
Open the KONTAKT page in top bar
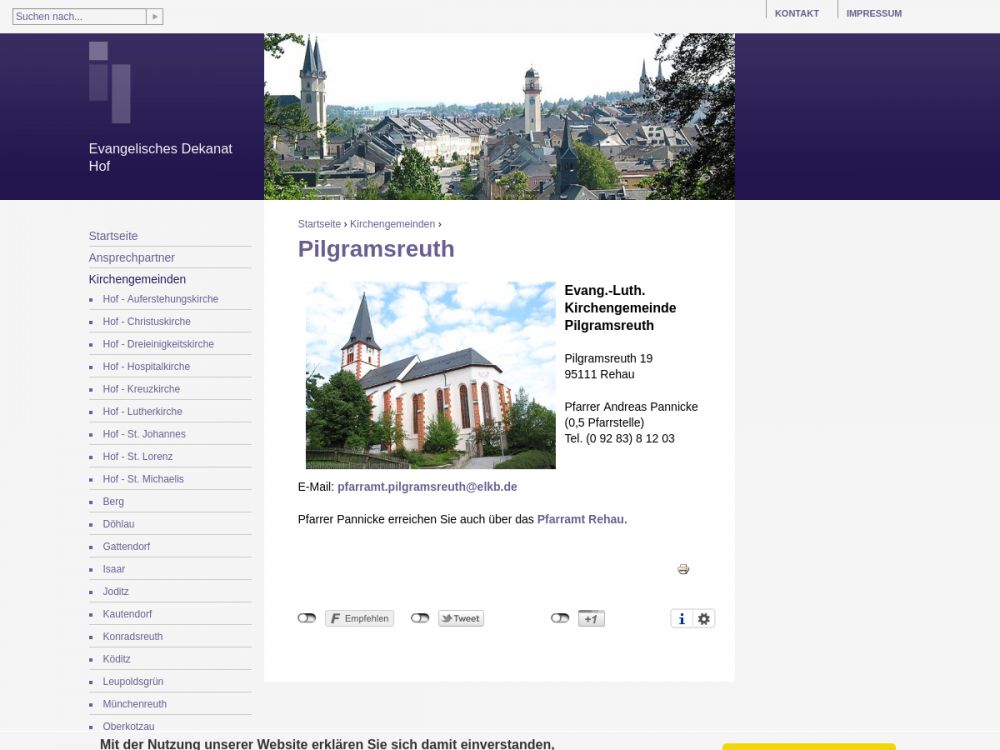click(796, 13)
